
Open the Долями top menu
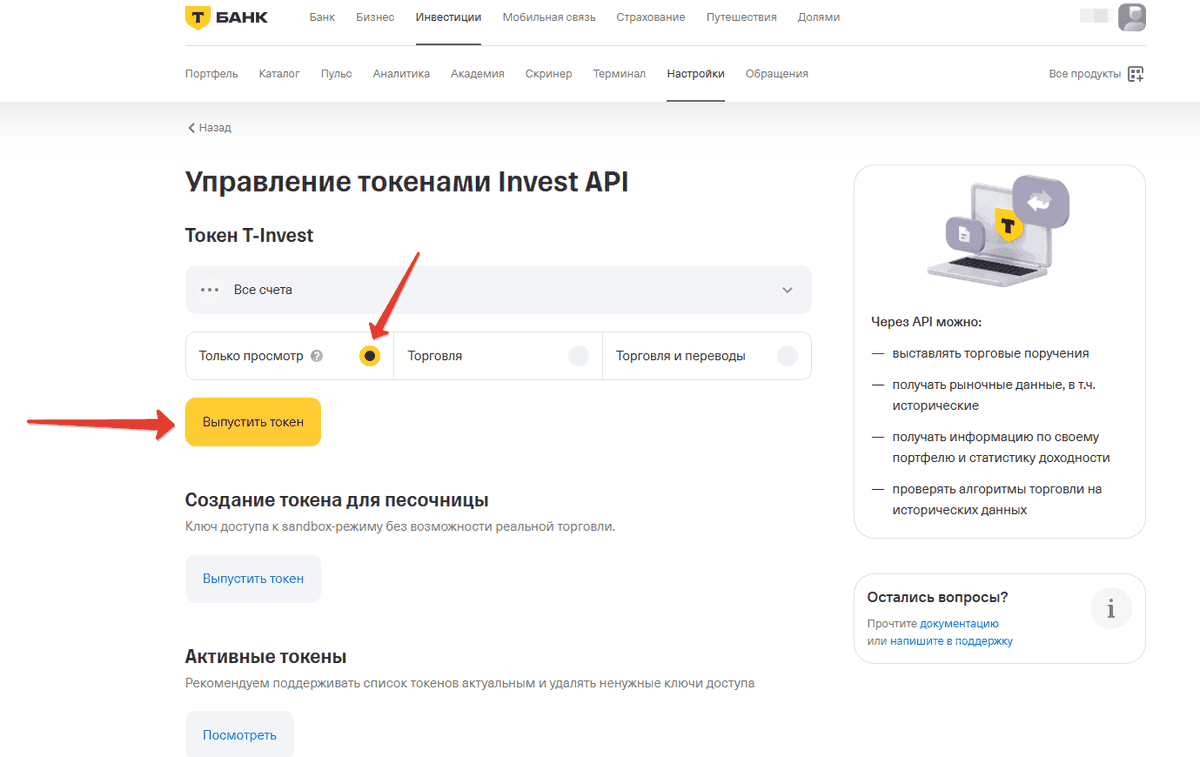pyautogui.click(x=819, y=17)
